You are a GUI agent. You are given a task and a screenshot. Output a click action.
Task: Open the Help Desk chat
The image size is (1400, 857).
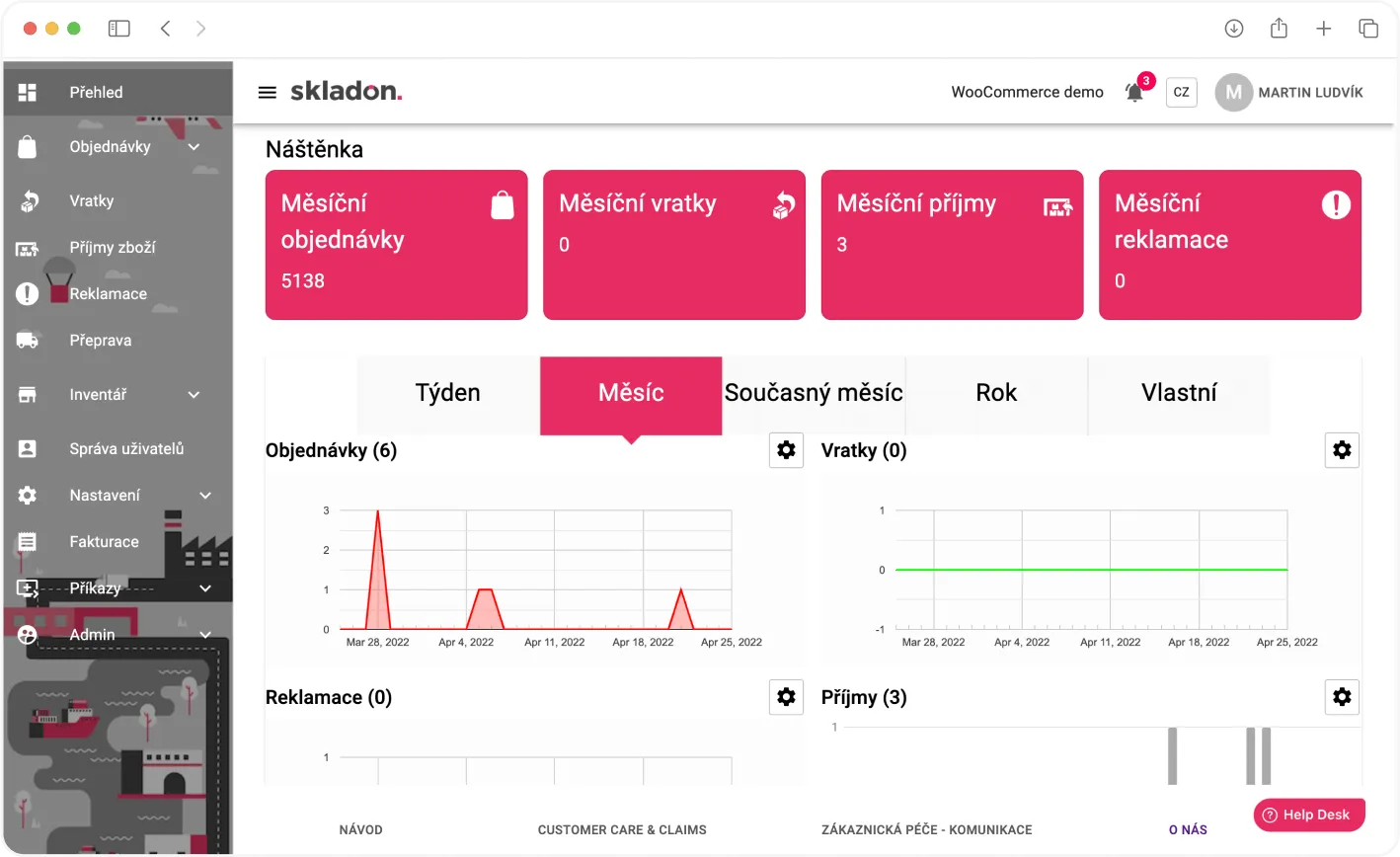point(1309,815)
